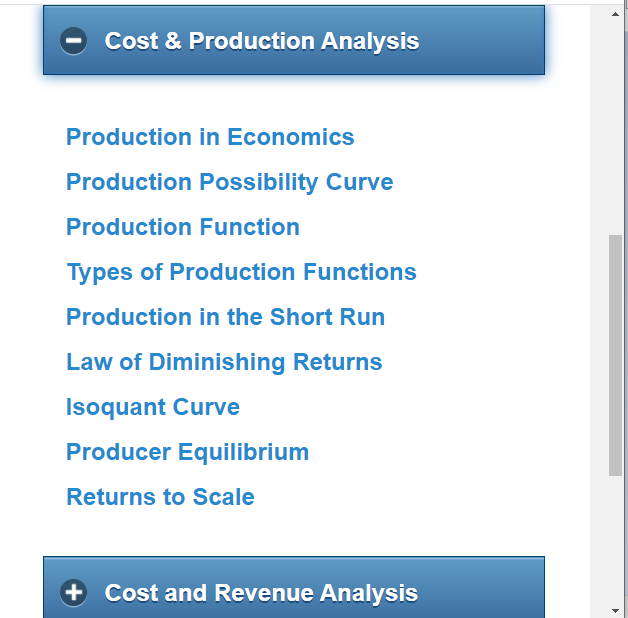
Task: Open the Production Function topic
Action: pyautogui.click(x=183, y=227)
